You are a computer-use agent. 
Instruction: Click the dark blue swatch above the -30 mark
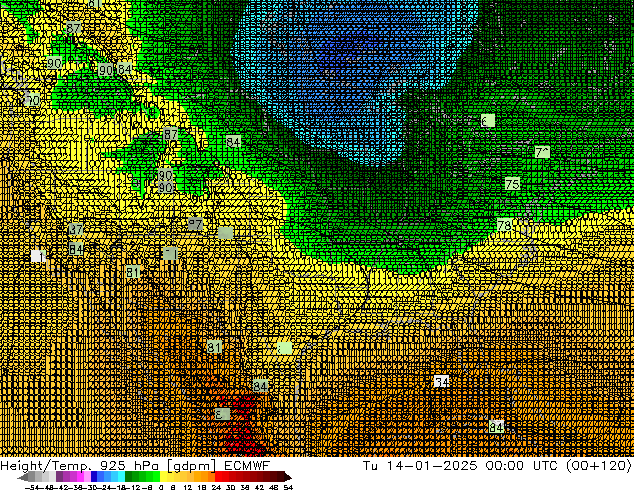(x=94, y=477)
